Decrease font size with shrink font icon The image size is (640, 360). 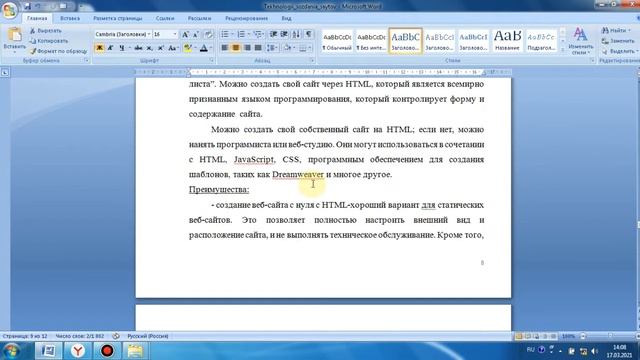point(196,34)
